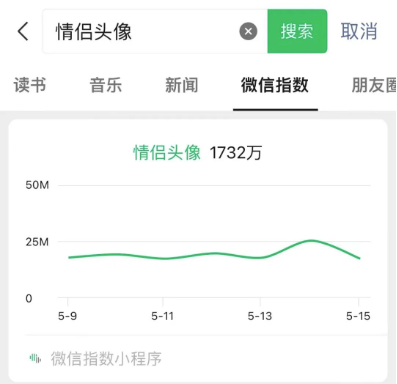Focus the 情侣头像 search input field
The image size is (397, 384).
[155, 31]
